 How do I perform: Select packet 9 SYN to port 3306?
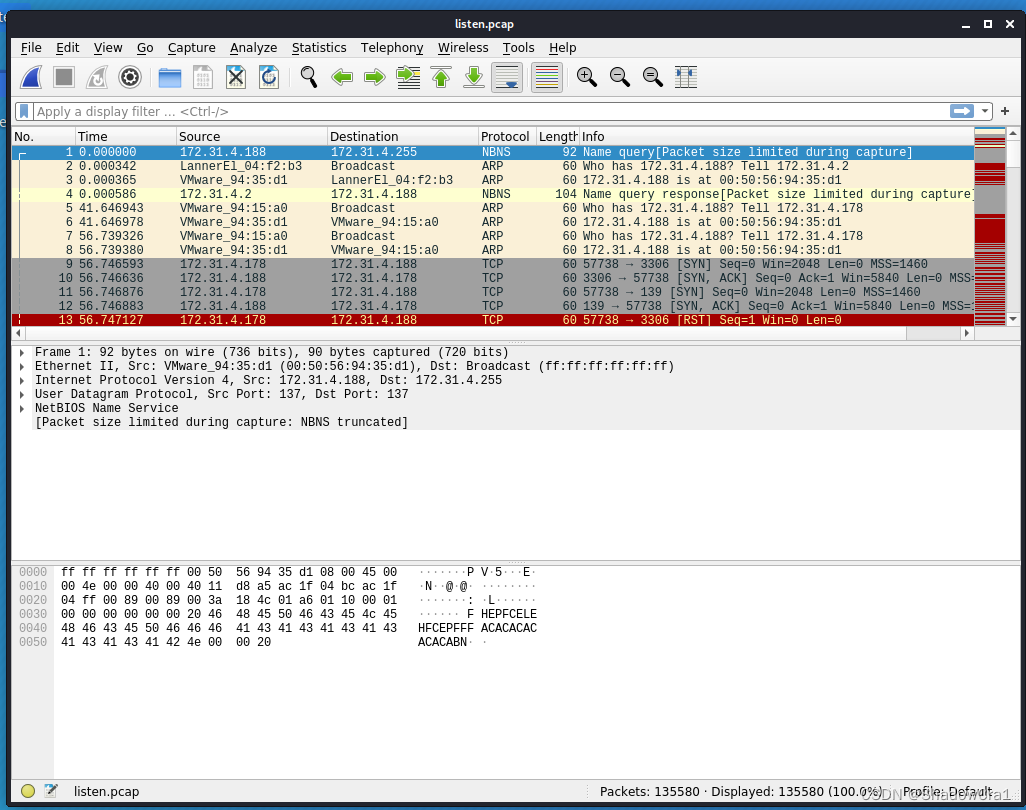click(493, 264)
